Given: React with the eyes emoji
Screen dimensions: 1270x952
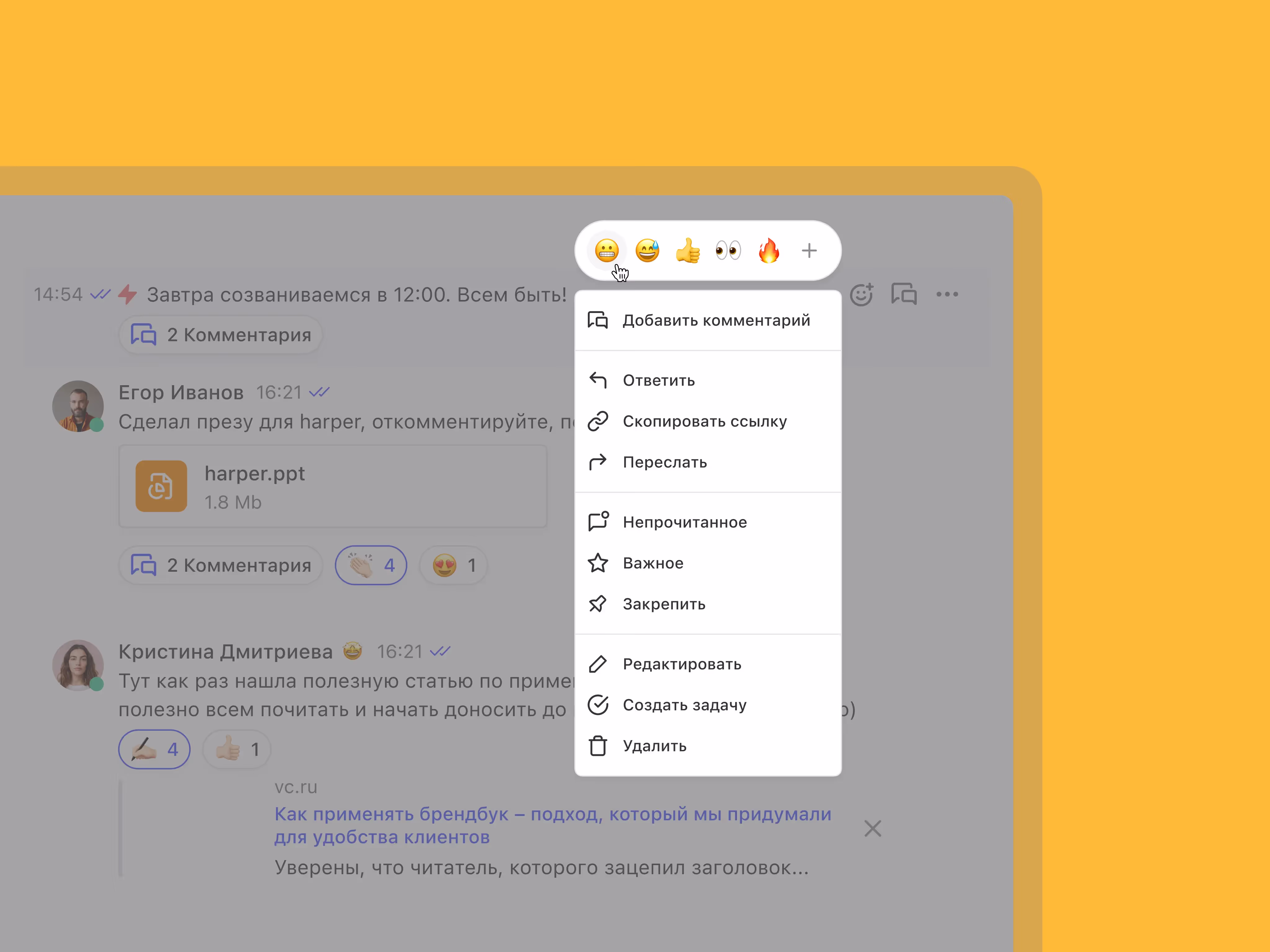Looking at the screenshot, I should click(728, 251).
